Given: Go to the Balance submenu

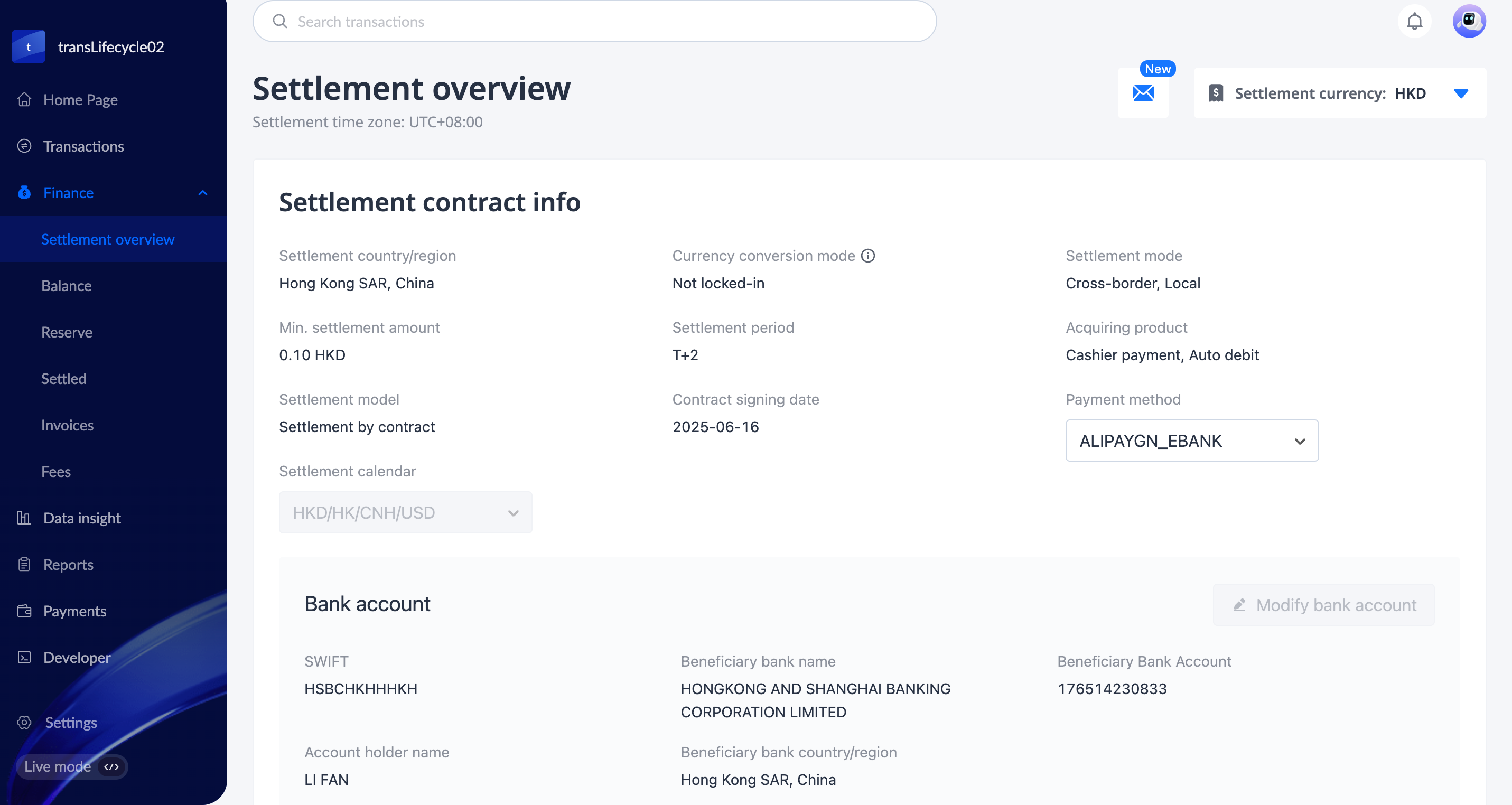Looking at the screenshot, I should (x=67, y=286).
